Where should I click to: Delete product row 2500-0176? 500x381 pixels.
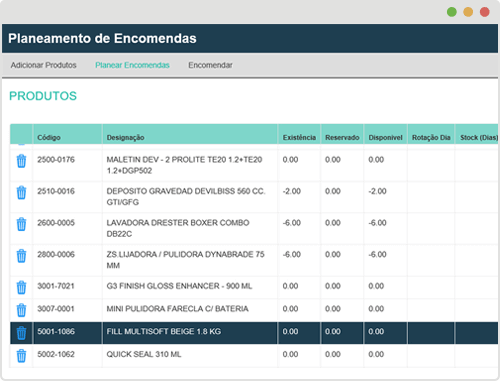(x=21, y=161)
